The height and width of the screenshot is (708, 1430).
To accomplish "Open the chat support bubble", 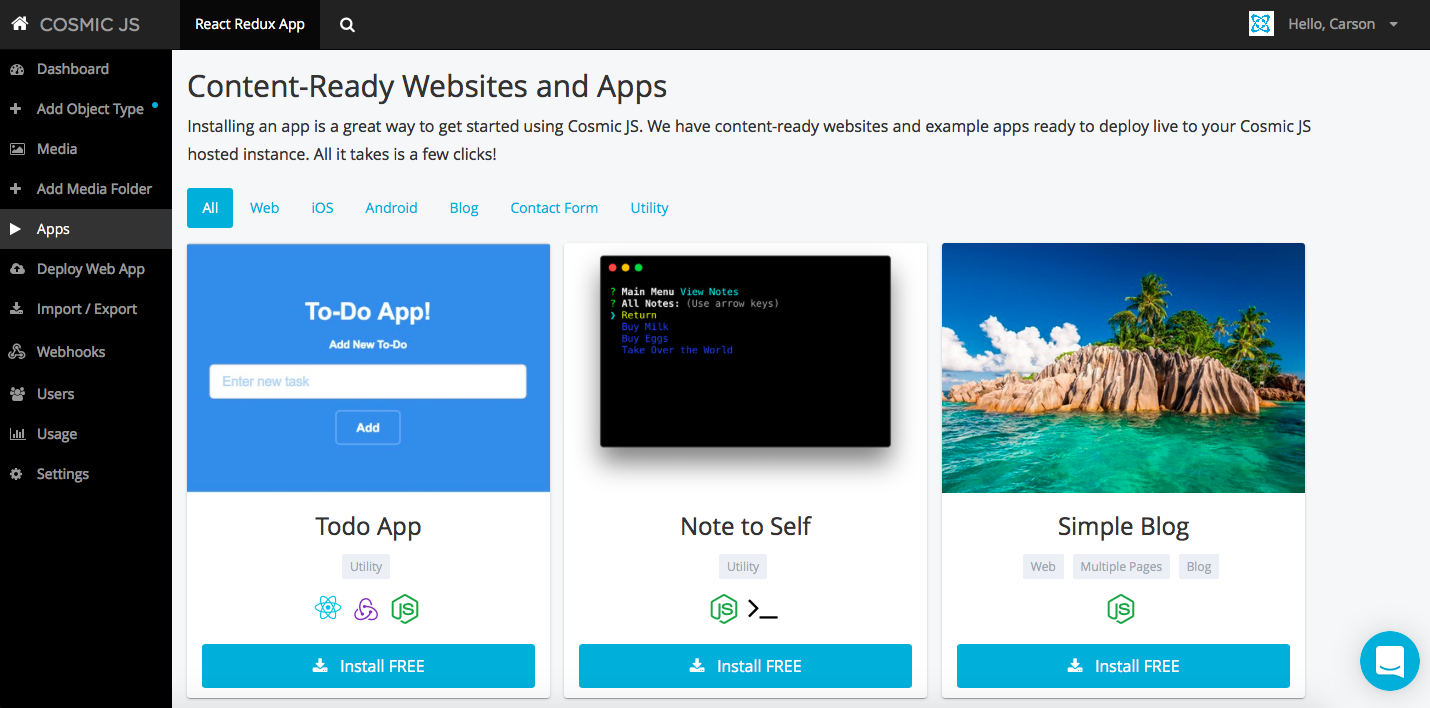I will (x=1390, y=661).
